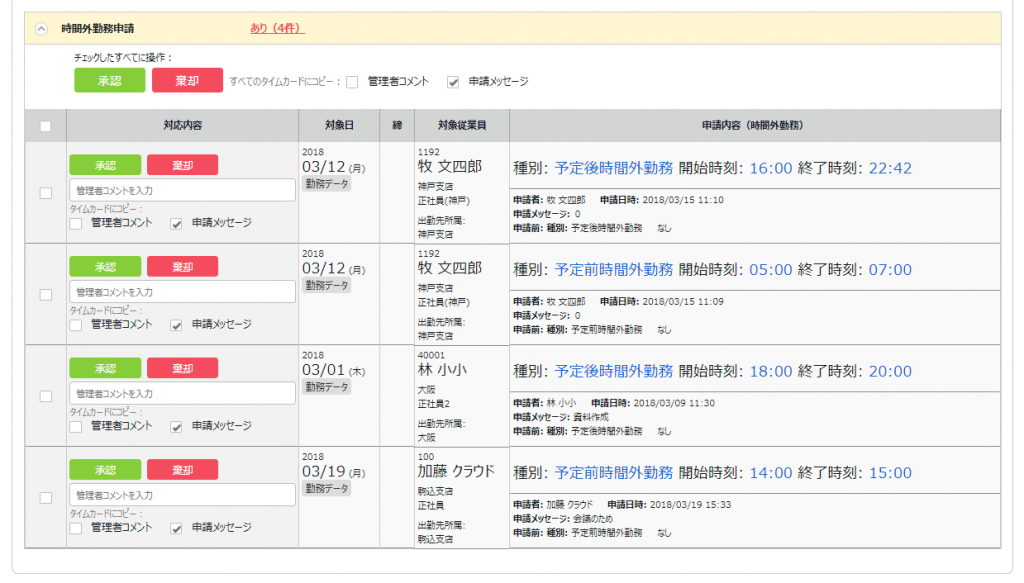Click the 対応内容 column header
The width and height of the screenshot is (1024, 583).
tap(183, 125)
